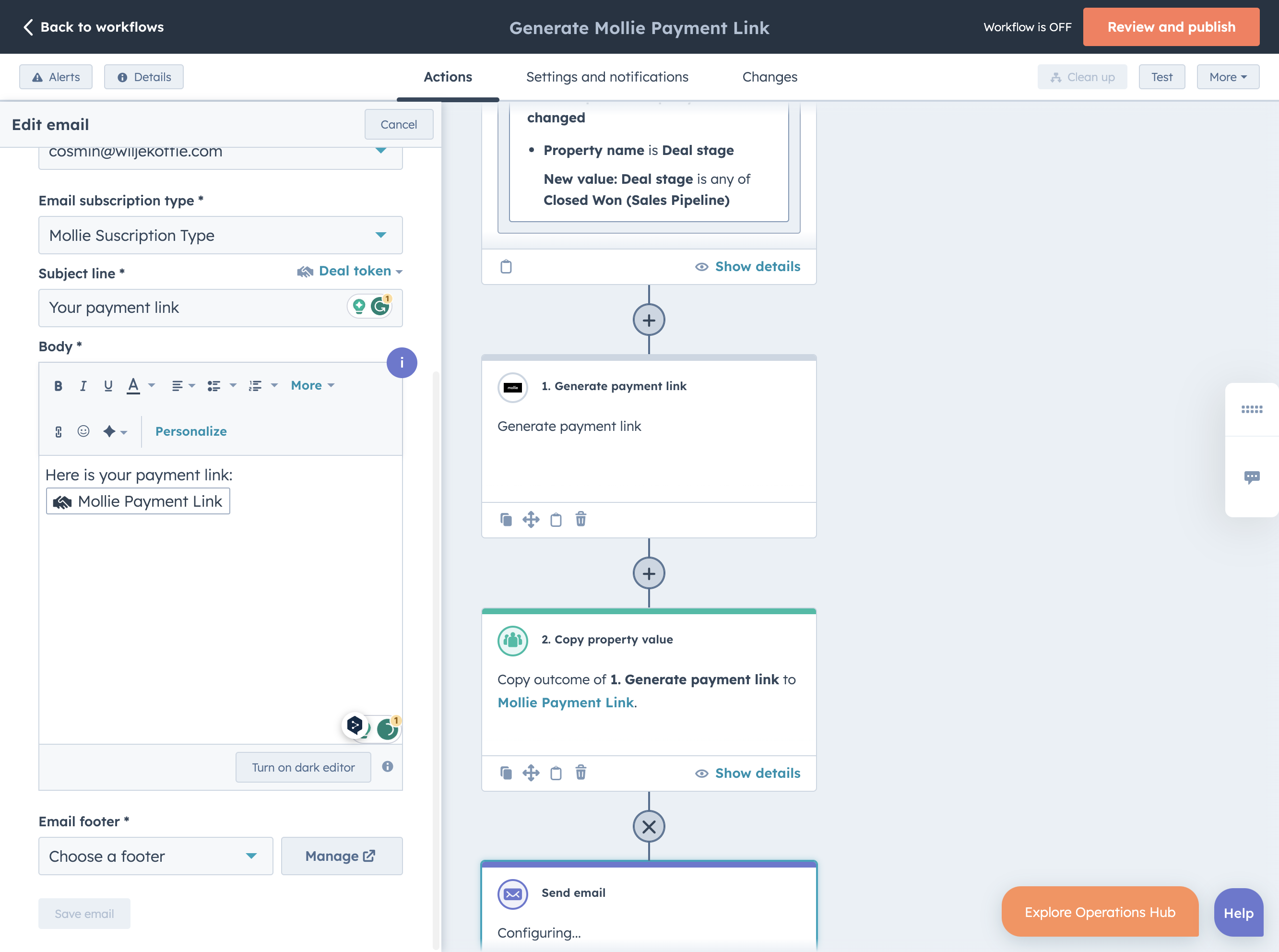Switch to the Changes tab
This screenshot has width=1279, height=952.
(x=770, y=77)
